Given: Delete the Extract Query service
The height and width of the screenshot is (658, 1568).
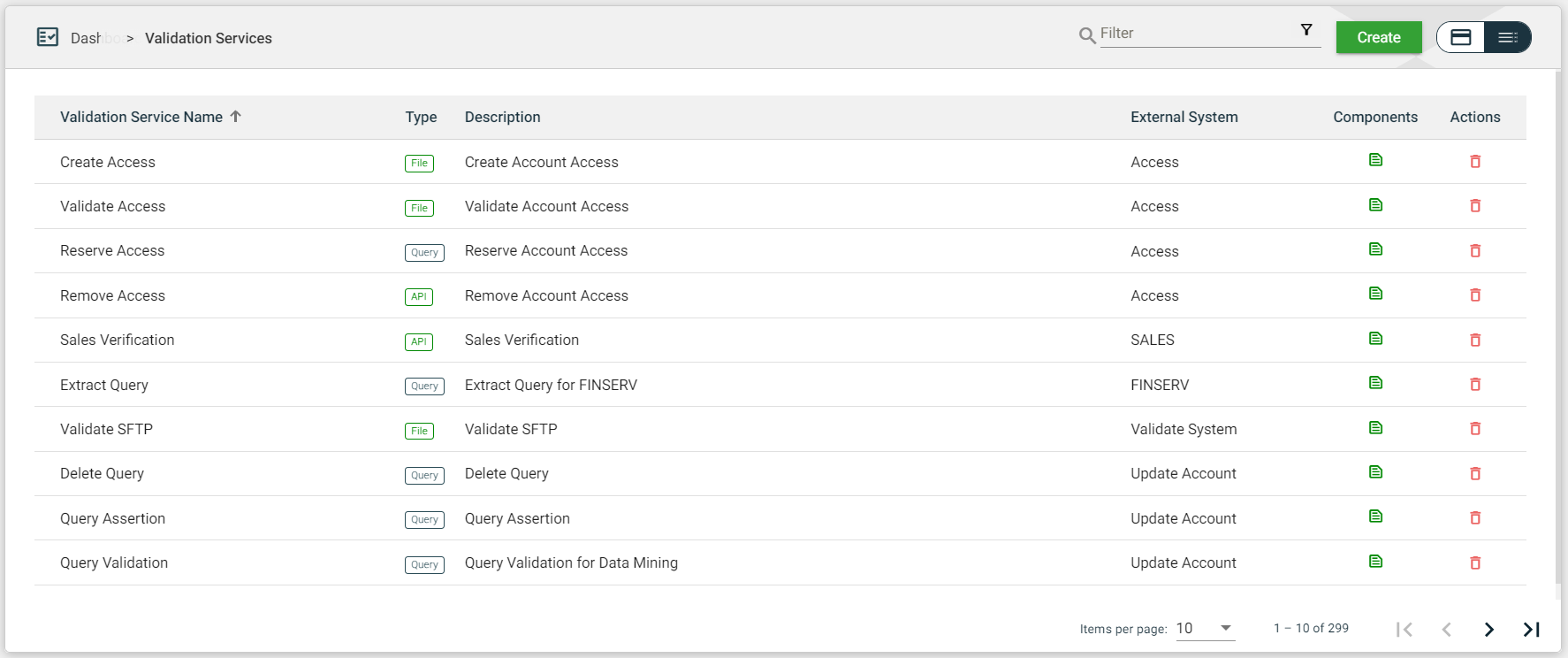Looking at the screenshot, I should point(1474,385).
